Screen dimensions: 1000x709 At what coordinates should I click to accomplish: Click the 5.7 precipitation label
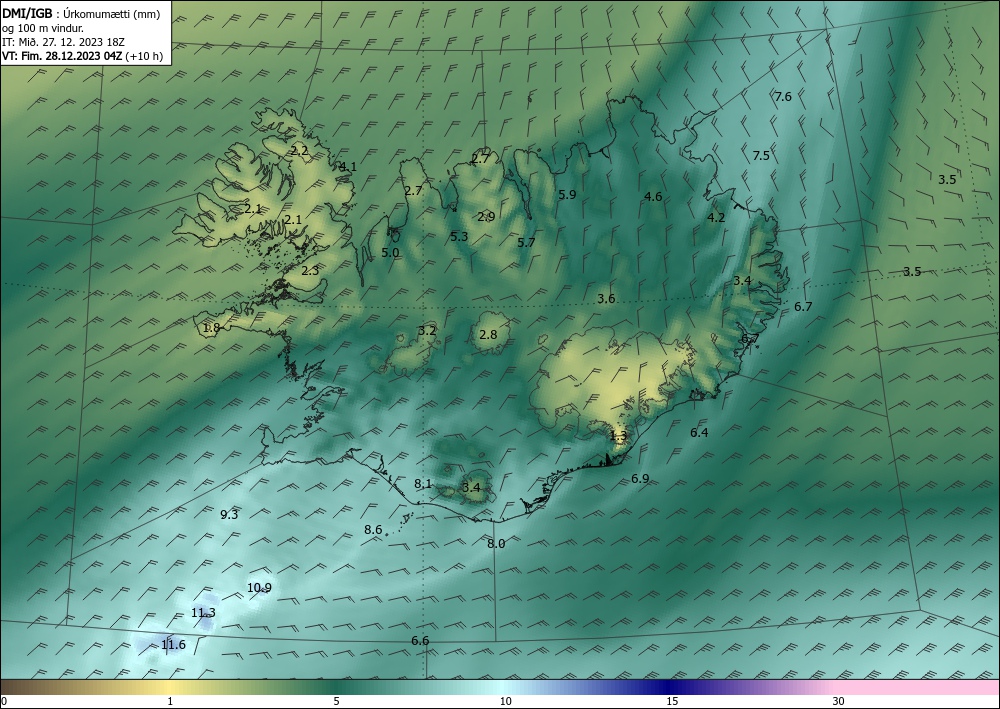[526, 242]
